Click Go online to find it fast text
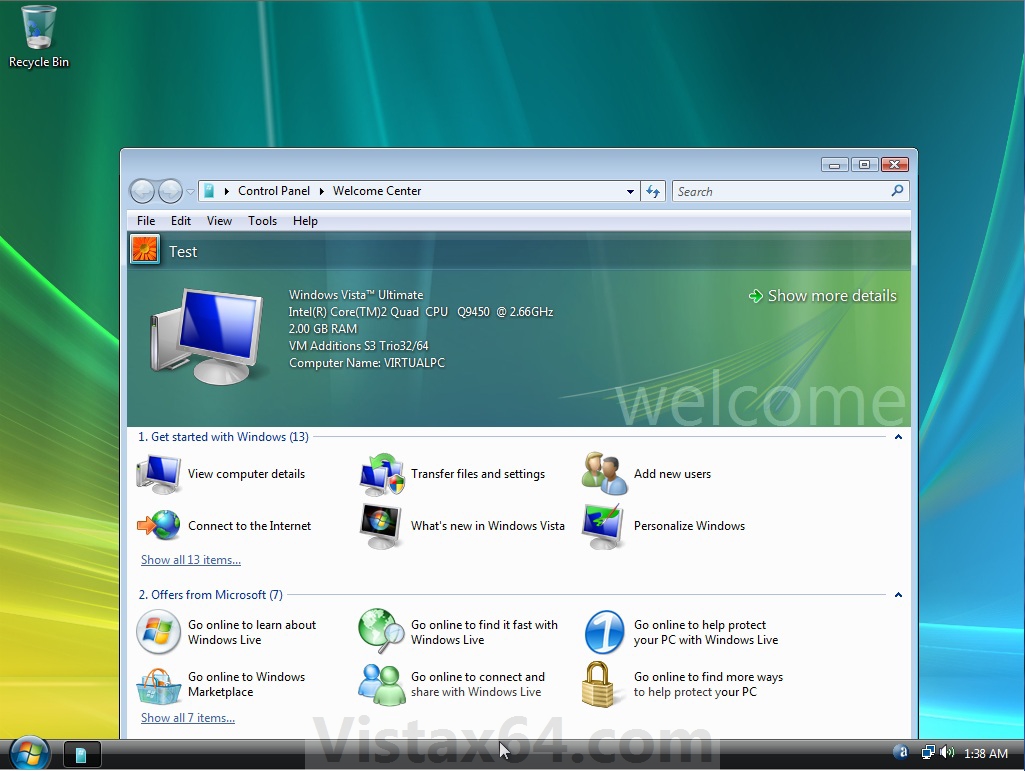1025x771 pixels. pyautogui.click(x=484, y=632)
